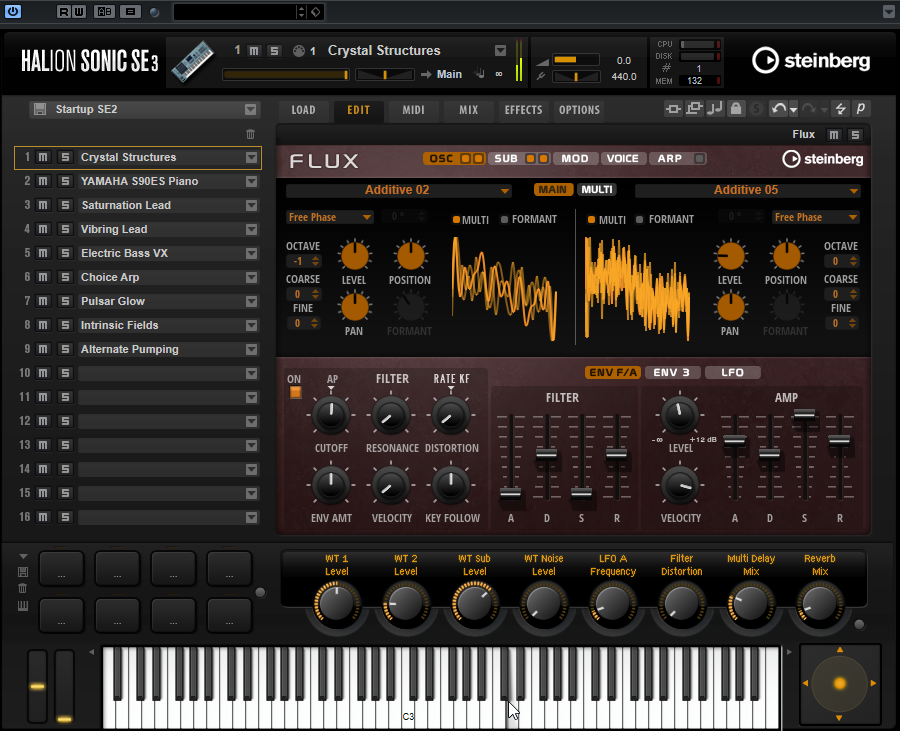
Task: Click Flux layer mute M button
Action: [833, 135]
